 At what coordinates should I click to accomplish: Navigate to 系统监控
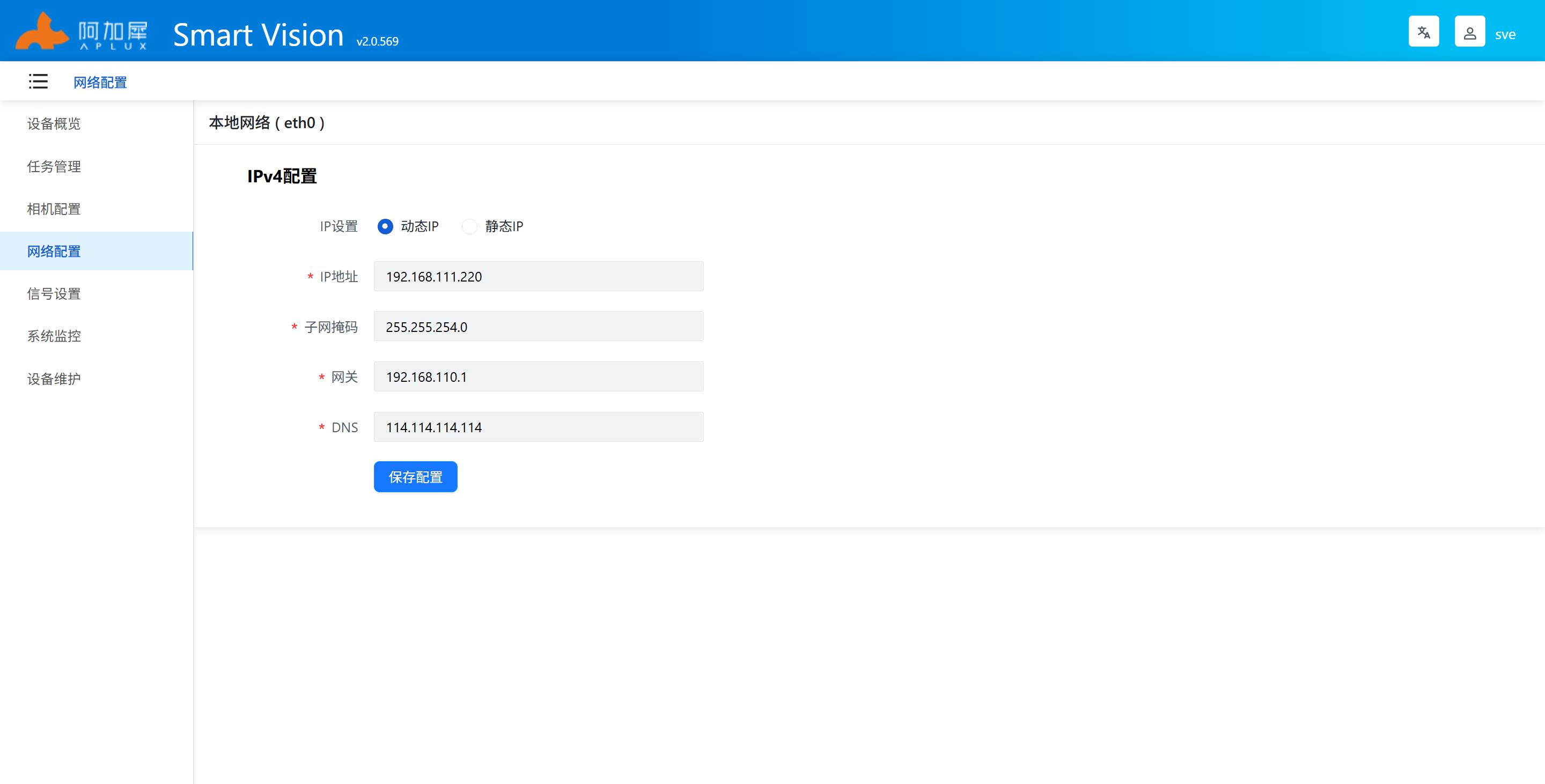[54, 336]
